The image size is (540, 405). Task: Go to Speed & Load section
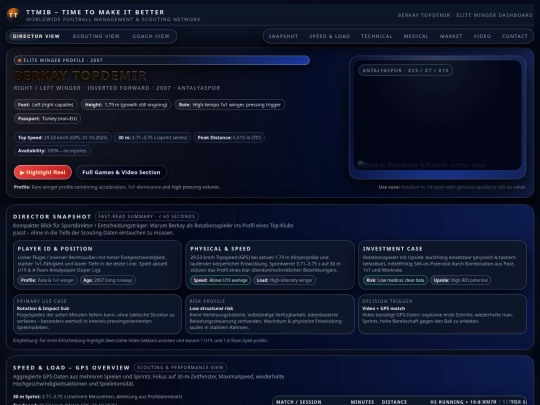(x=330, y=36)
